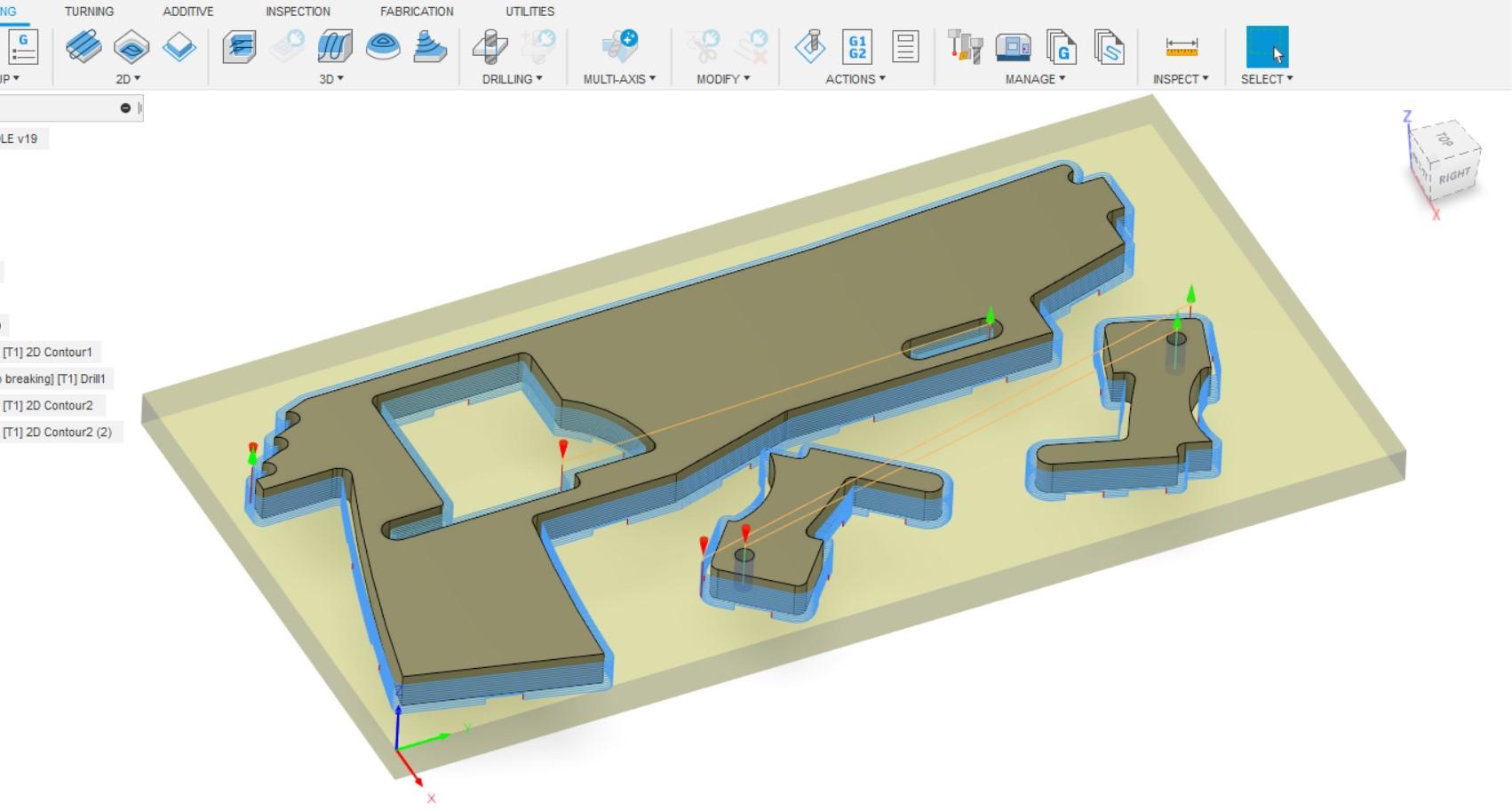Select the 3D Contour toolpath icon
The width and height of the screenshot is (1512, 811).
click(x=431, y=46)
